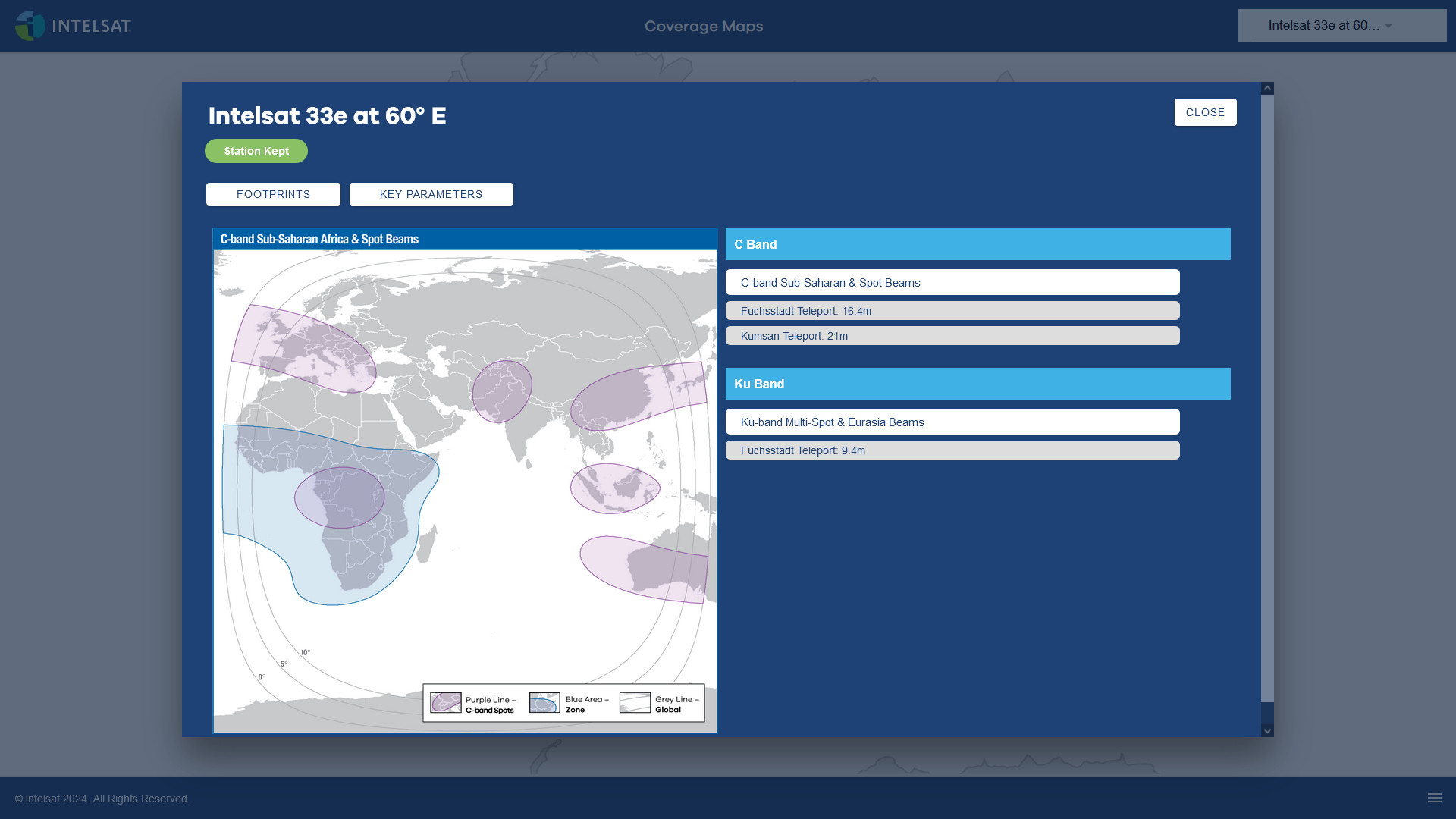The width and height of the screenshot is (1456, 819).
Task: Select Fuchsstadt Teleport: 9.4m entry
Action: tap(952, 450)
